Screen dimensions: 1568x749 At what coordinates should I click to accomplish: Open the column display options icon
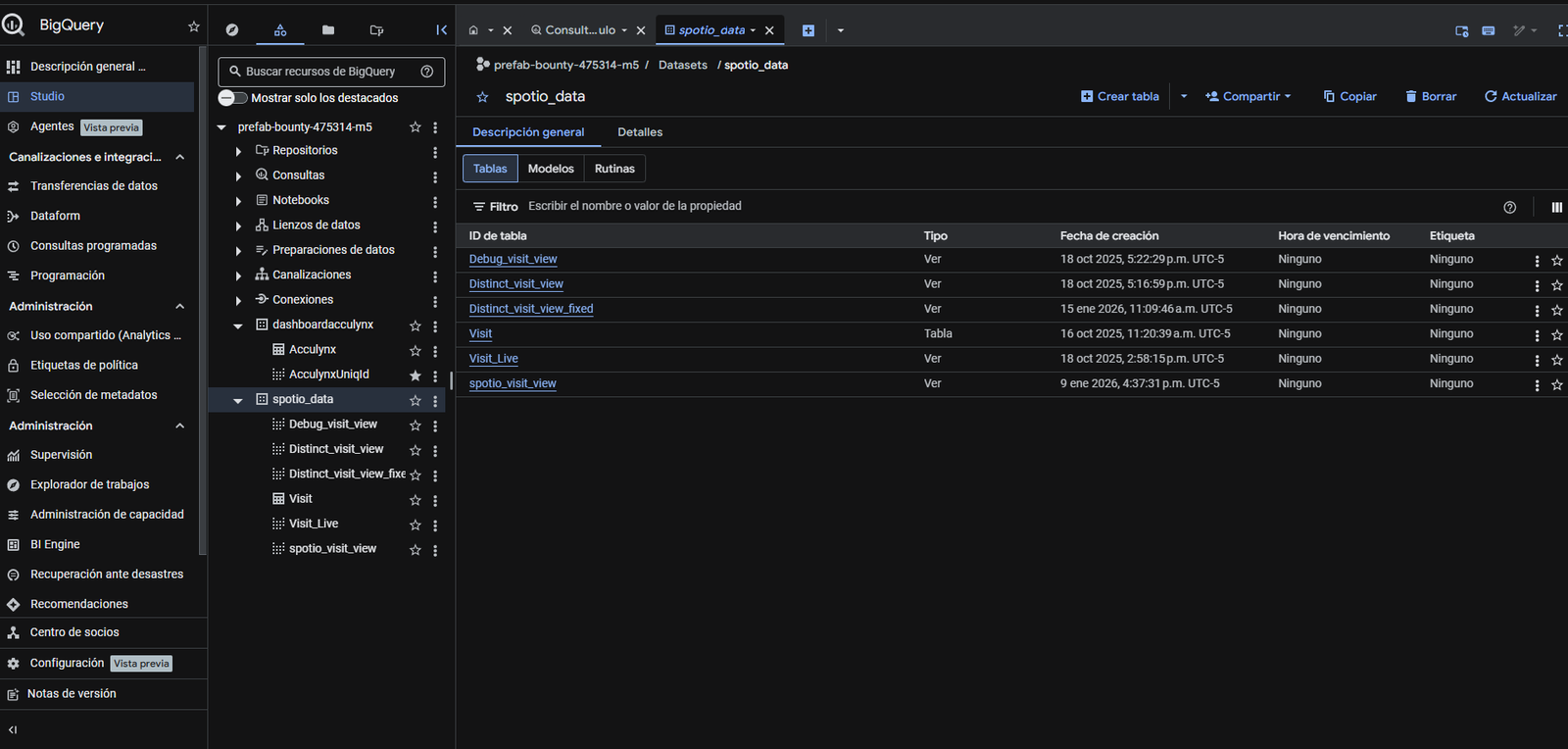tap(1557, 207)
